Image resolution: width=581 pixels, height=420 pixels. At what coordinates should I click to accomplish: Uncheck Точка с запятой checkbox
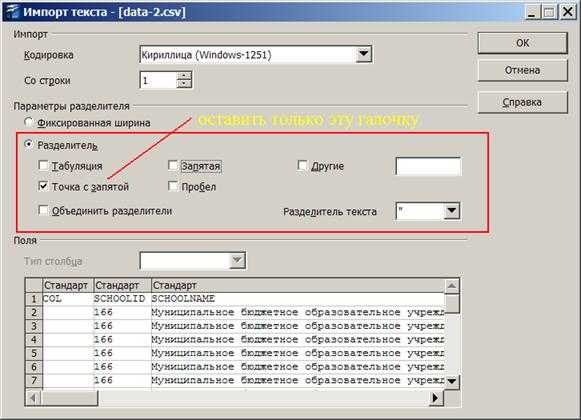(x=43, y=186)
